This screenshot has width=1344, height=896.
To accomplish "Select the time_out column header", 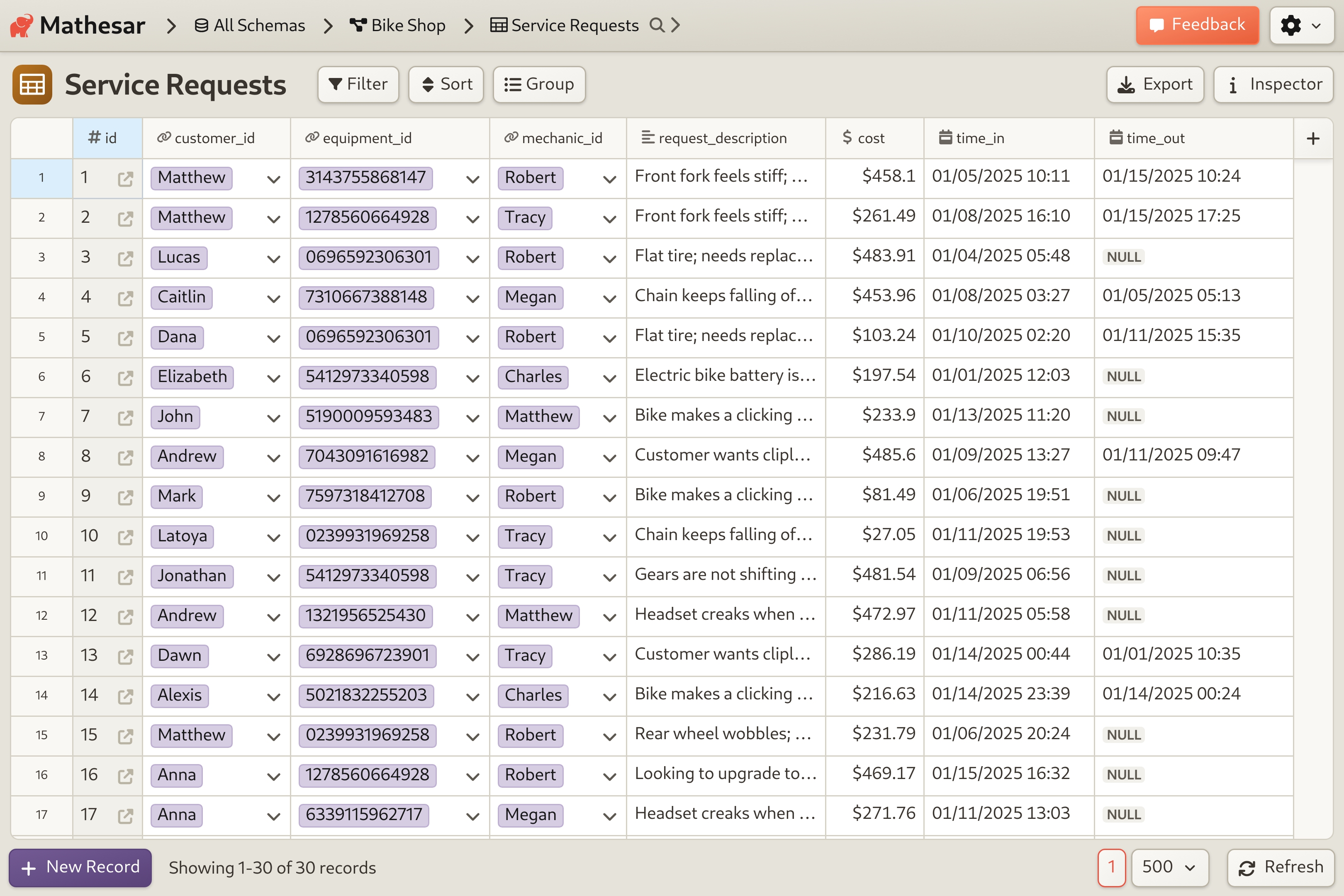I will coord(1194,138).
